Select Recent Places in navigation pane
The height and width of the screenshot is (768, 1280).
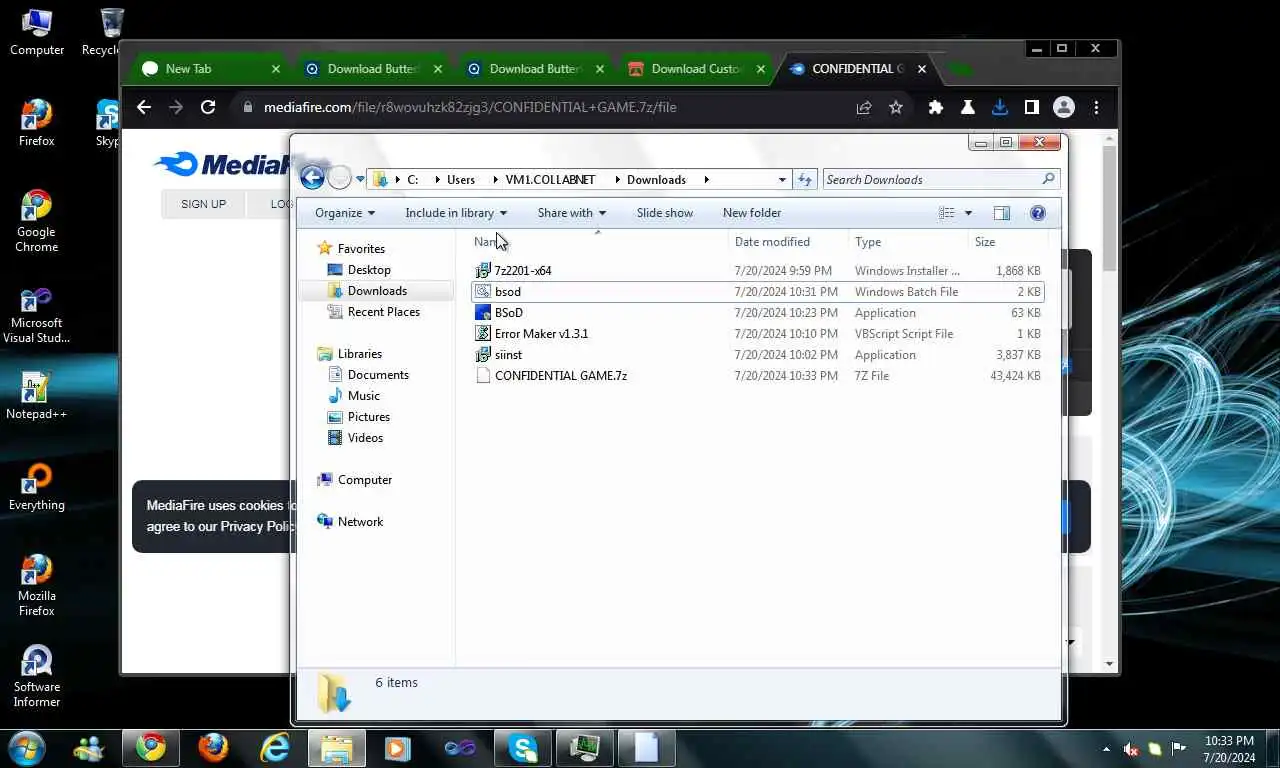(383, 312)
